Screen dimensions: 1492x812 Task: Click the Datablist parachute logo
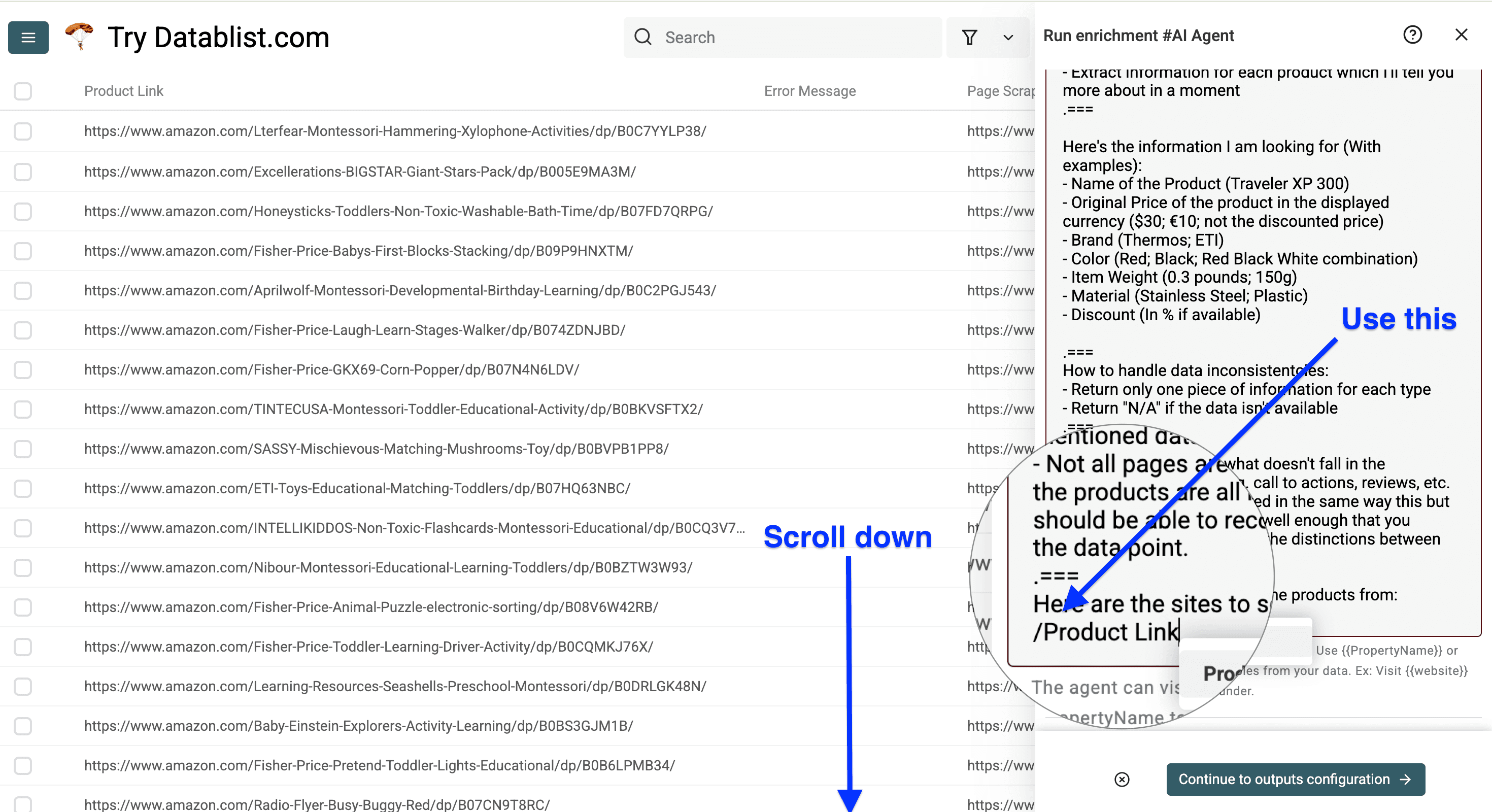[79, 37]
